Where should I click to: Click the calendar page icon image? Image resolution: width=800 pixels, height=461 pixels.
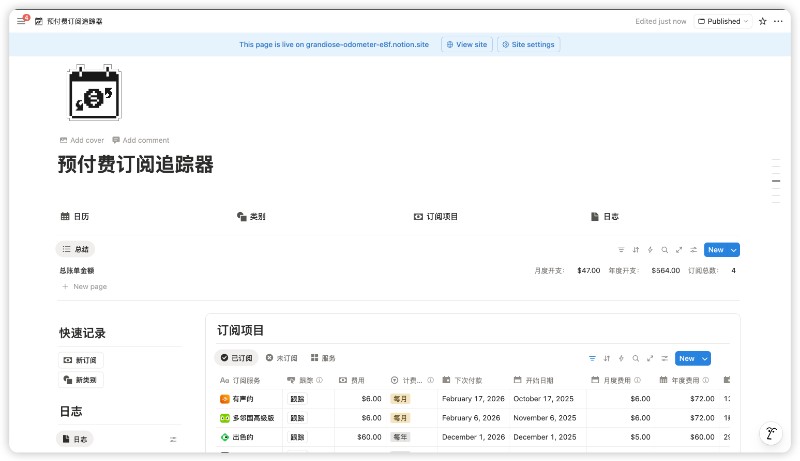94,93
